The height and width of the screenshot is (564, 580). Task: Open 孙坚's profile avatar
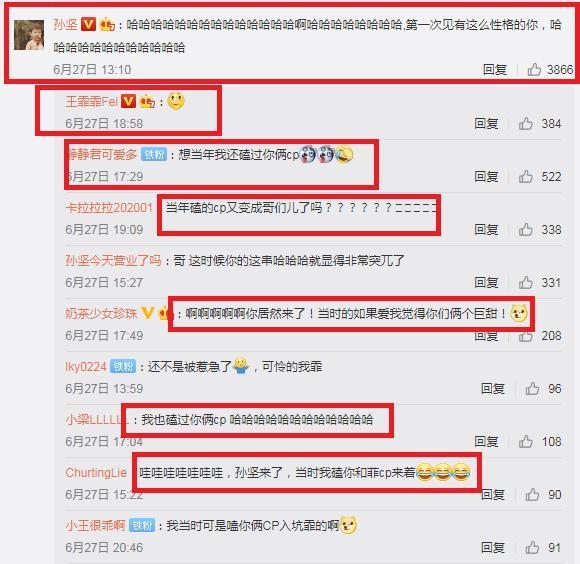(29, 35)
